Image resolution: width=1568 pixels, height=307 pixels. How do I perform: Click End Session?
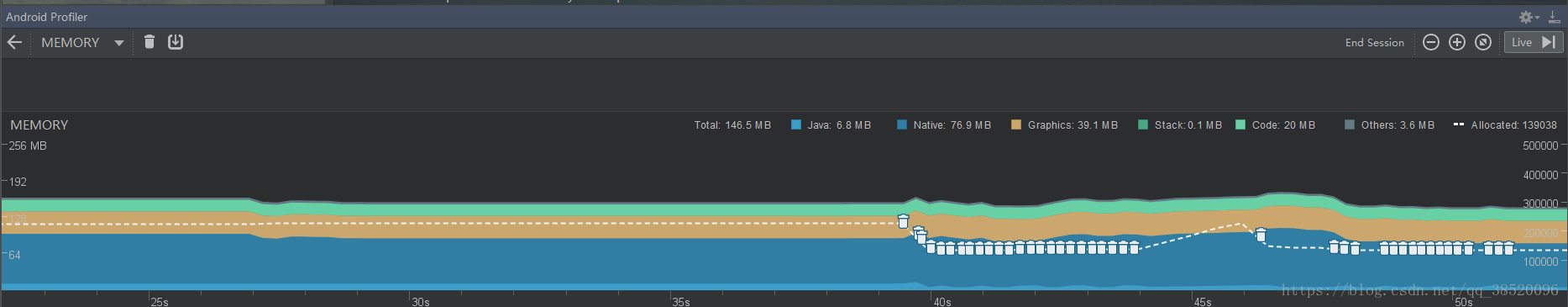pyautogui.click(x=1374, y=43)
